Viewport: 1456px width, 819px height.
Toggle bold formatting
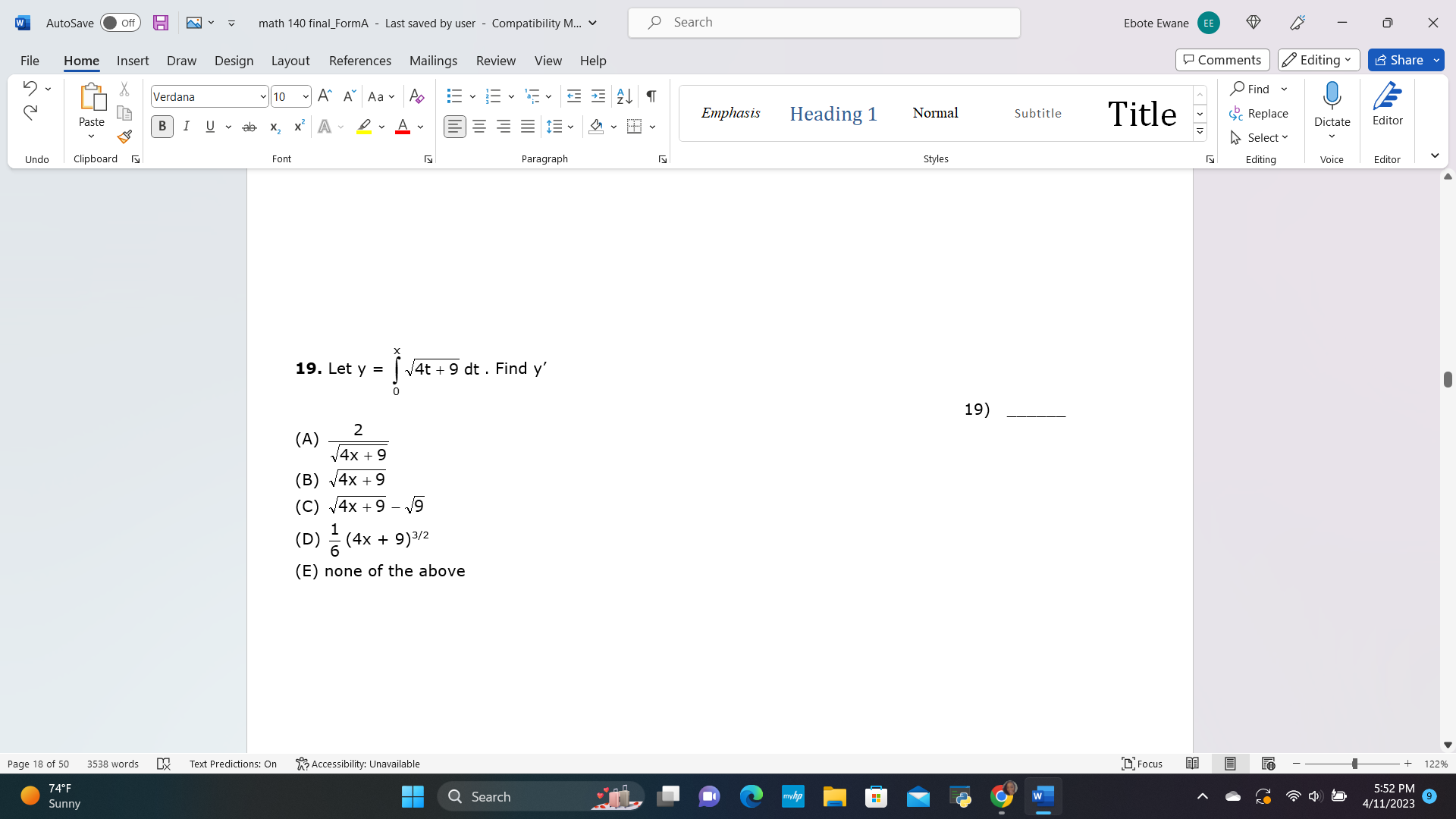pos(162,127)
